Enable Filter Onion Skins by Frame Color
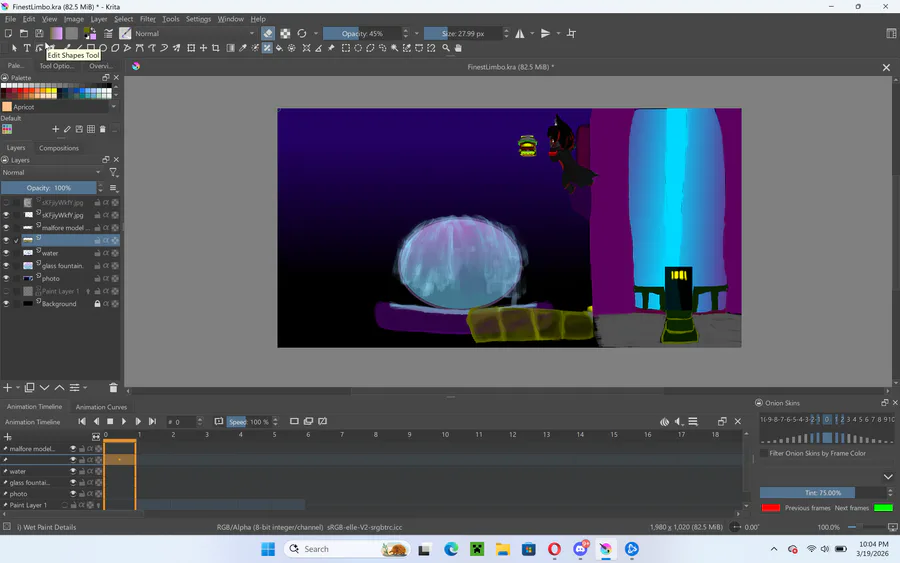 764,453
